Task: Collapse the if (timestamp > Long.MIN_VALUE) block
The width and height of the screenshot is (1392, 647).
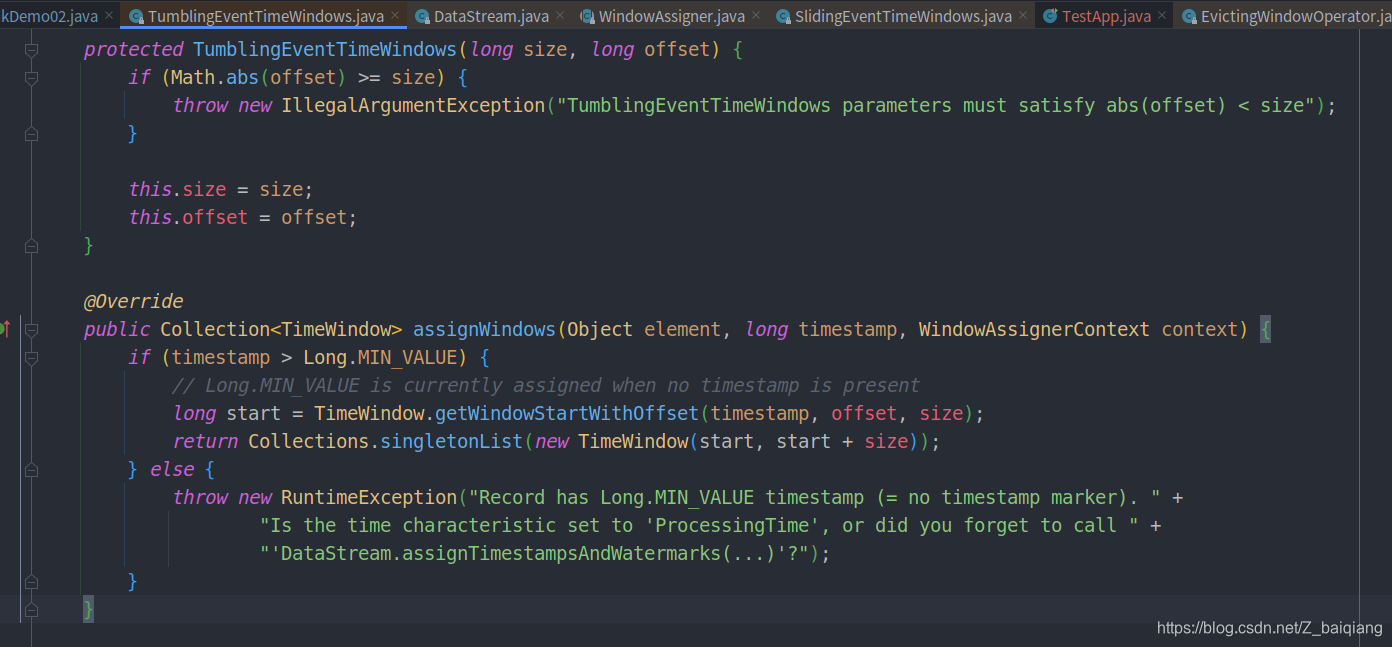Action: click(x=31, y=357)
